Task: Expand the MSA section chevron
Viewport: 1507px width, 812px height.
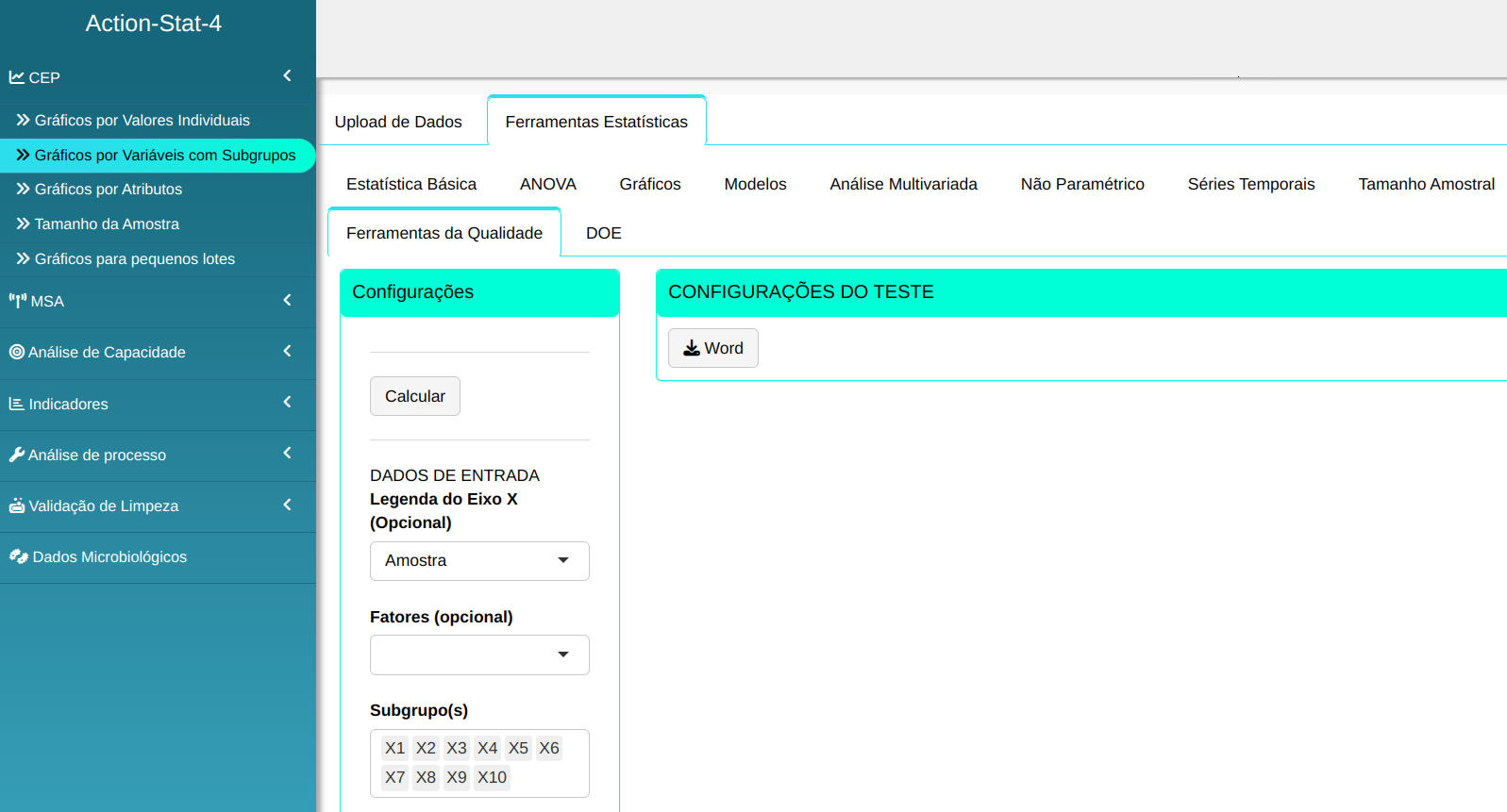Action: [287, 300]
